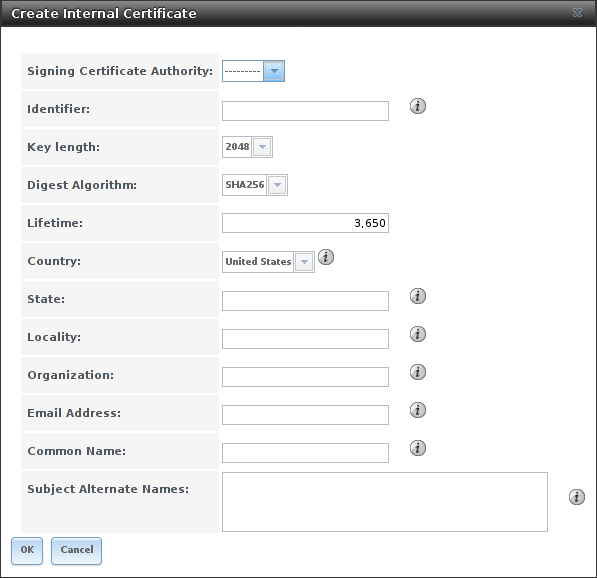Click the "Digest Algorithm:" label
This screenshot has height=578, width=597.
[82, 185]
